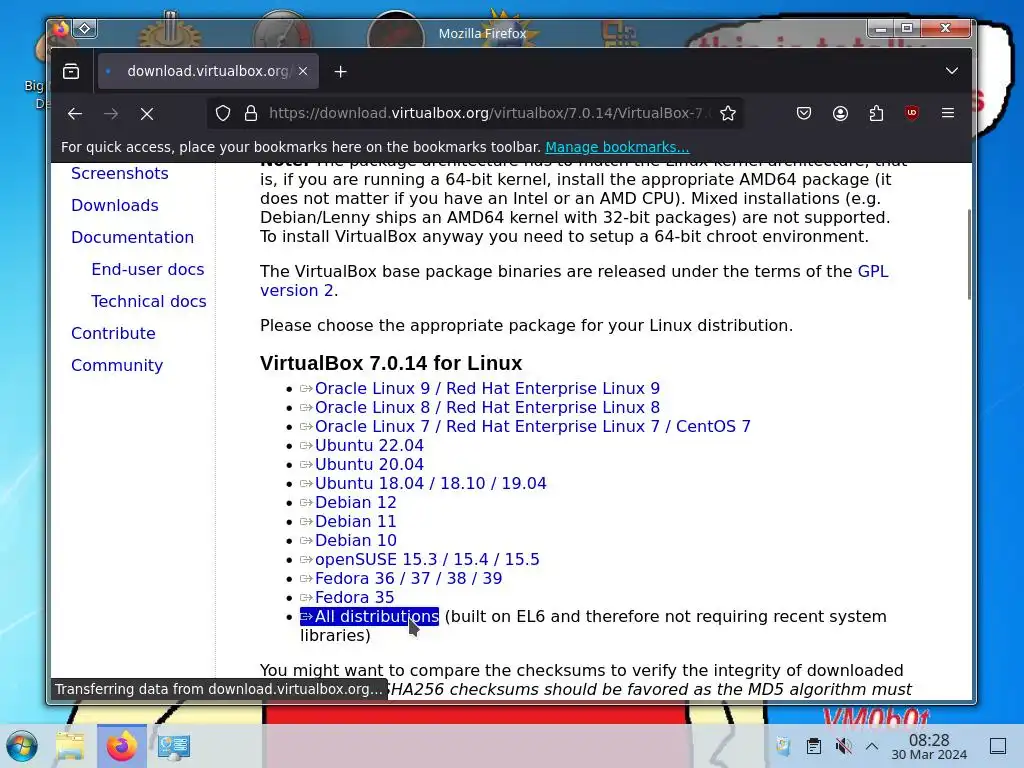Click the page vertical scrollbar thumb
Screen dimensions: 1024x768
point(968,255)
